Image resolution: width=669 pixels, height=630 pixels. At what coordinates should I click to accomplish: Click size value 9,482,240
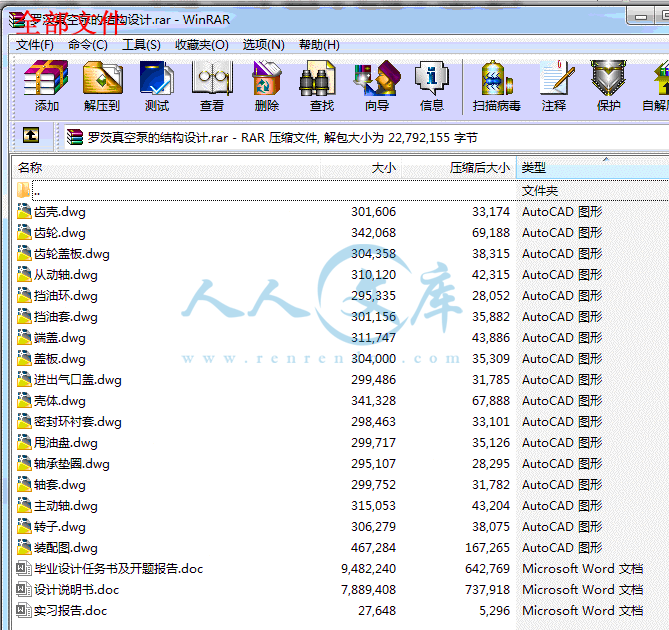[x=368, y=568]
